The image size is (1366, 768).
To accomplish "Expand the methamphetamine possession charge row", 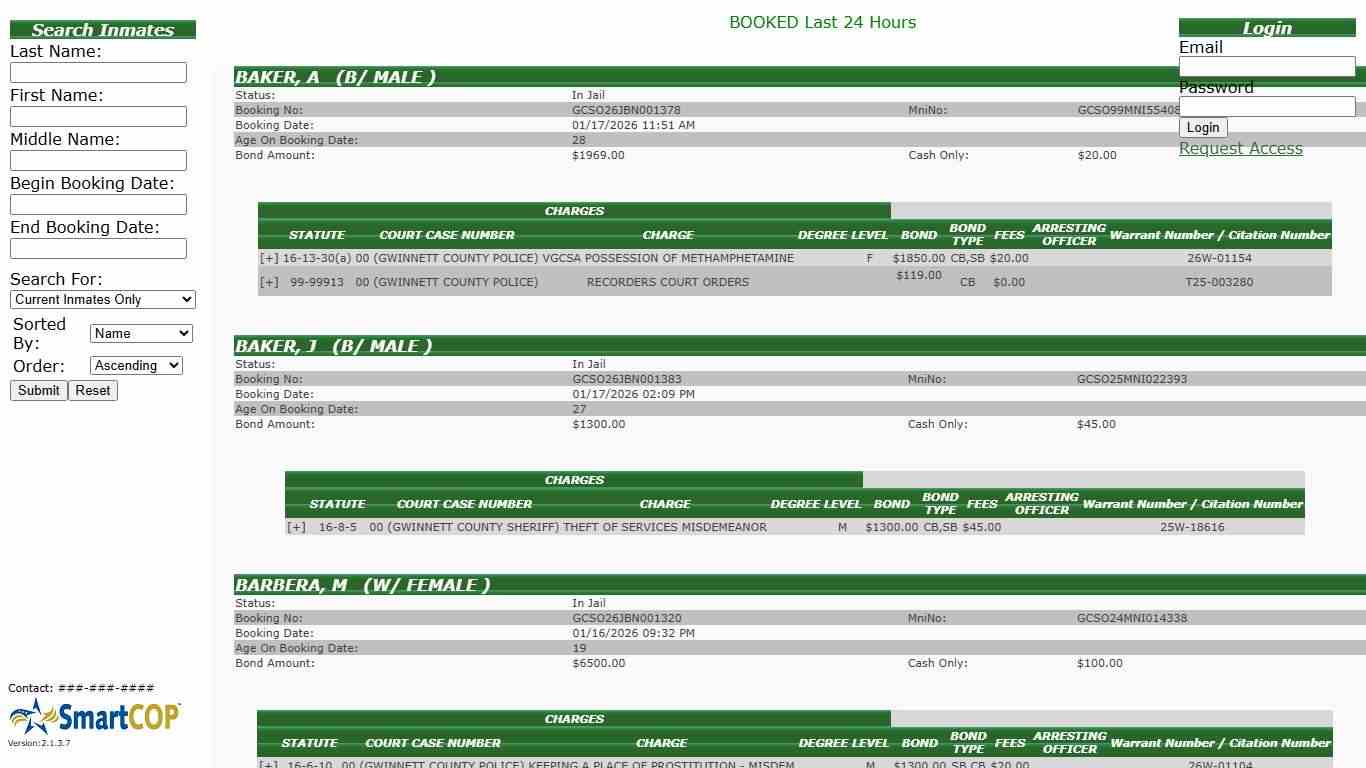I will (269, 258).
